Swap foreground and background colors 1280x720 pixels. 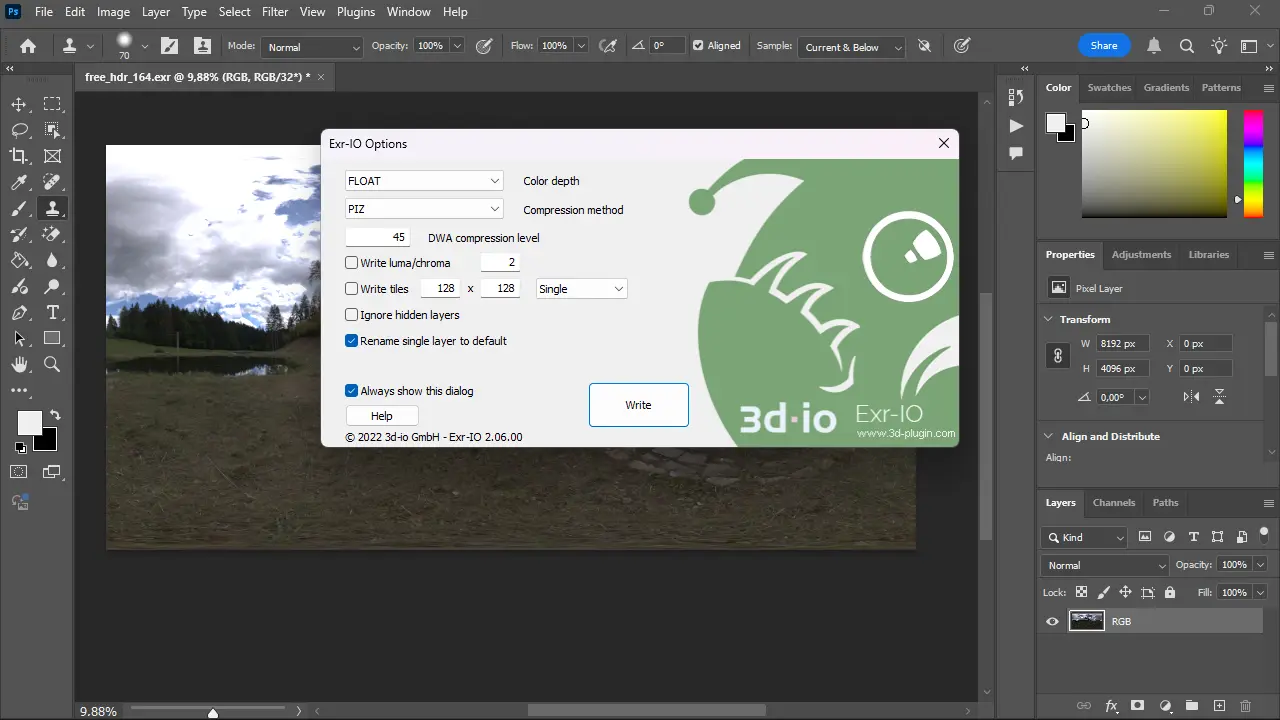pyautogui.click(x=55, y=415)
